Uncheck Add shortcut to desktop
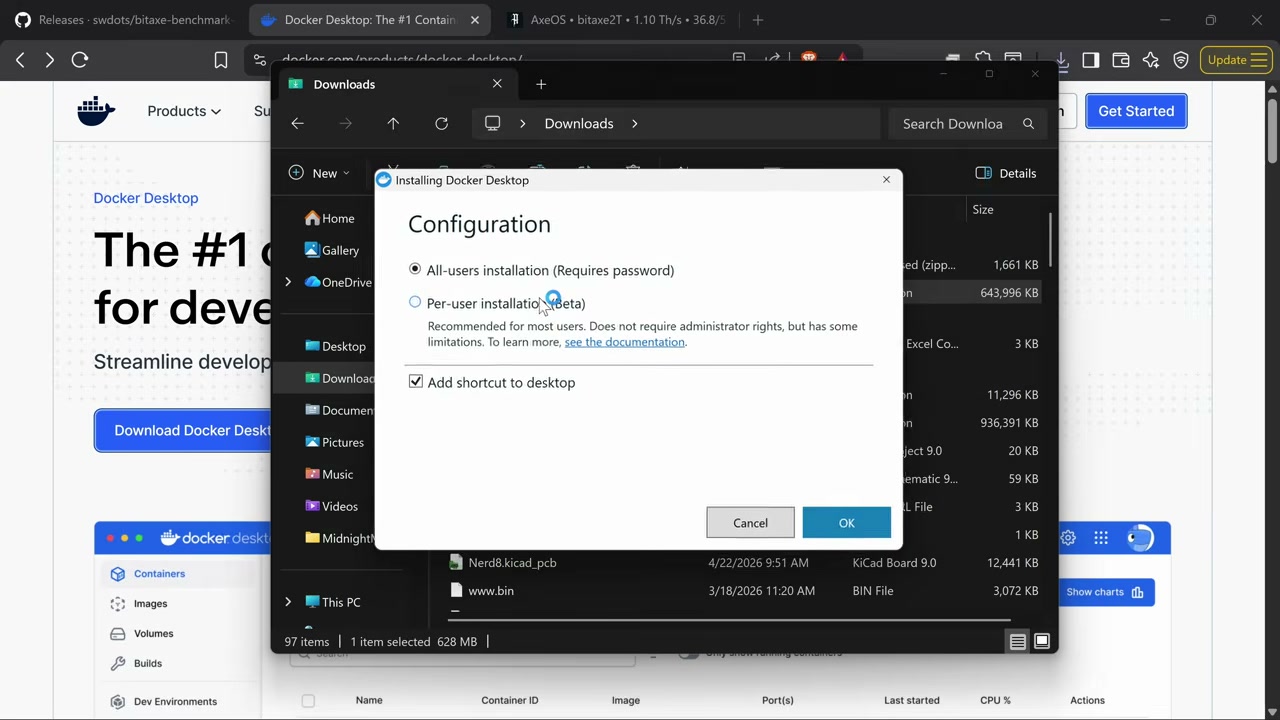 pyautogui.click(x=416, y=382)
